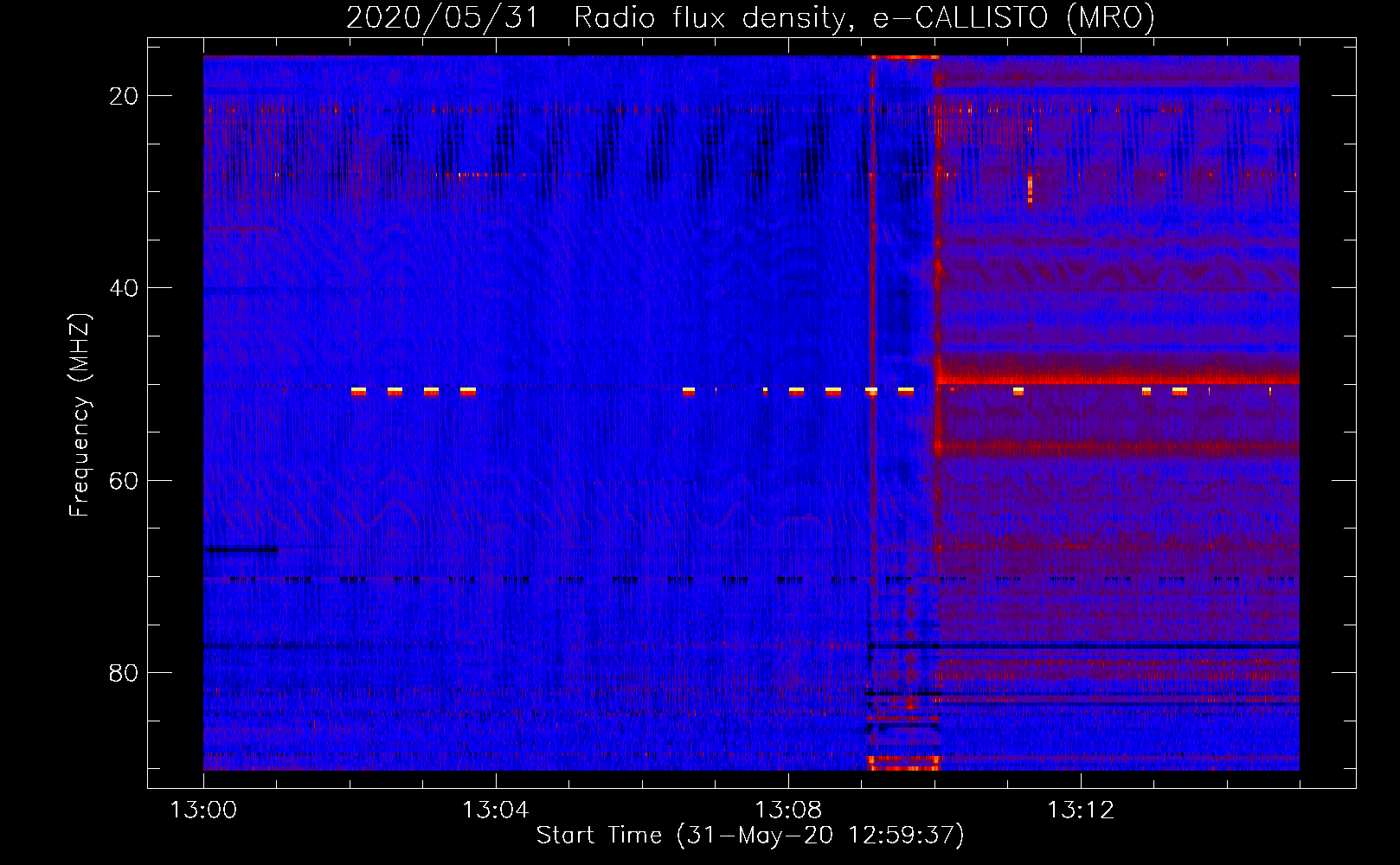Click the bright red band near 50 MHz after 13:10
This screenshot has width=1400, height=865.
click(1117, 377)
